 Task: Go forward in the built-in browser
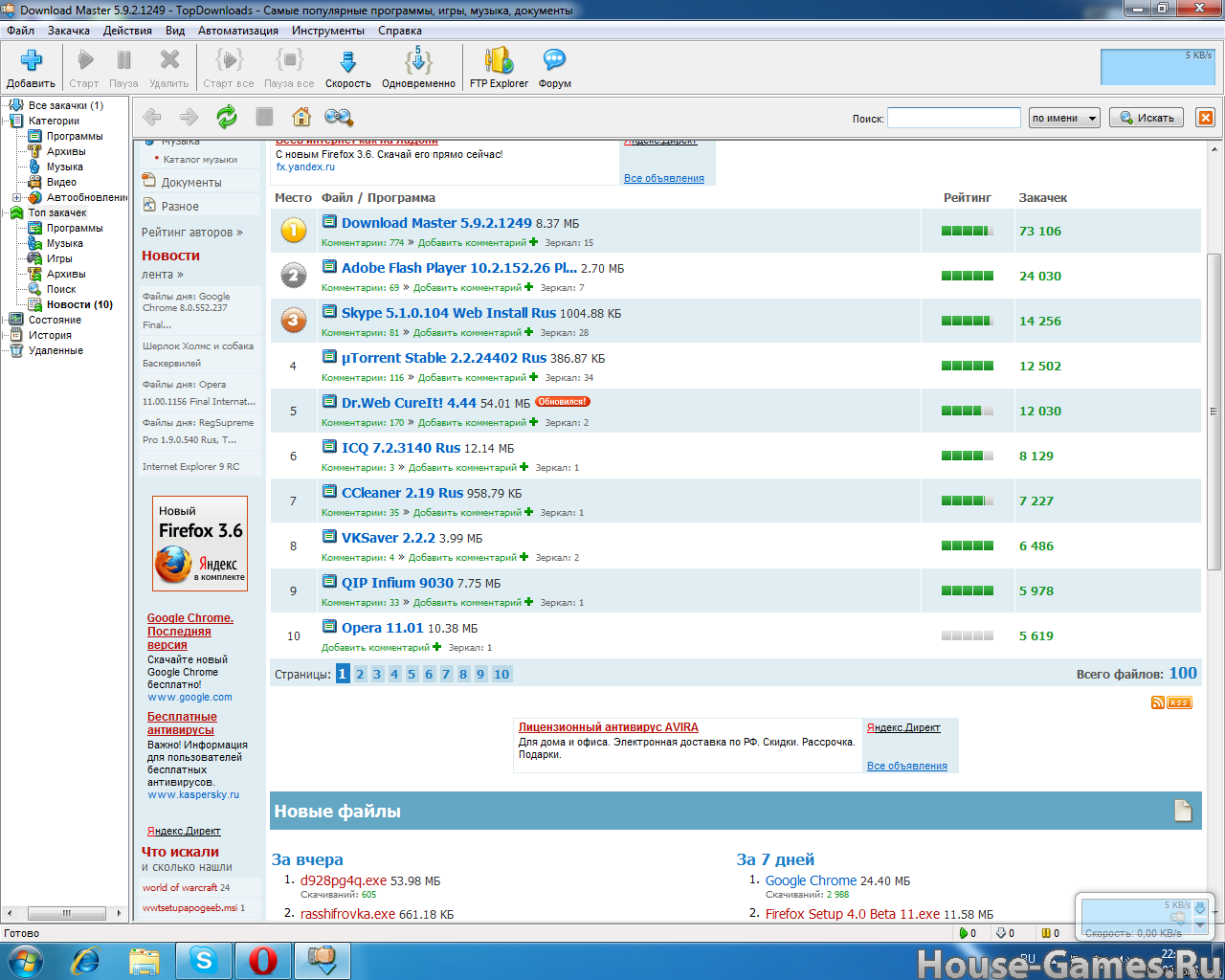189,117
